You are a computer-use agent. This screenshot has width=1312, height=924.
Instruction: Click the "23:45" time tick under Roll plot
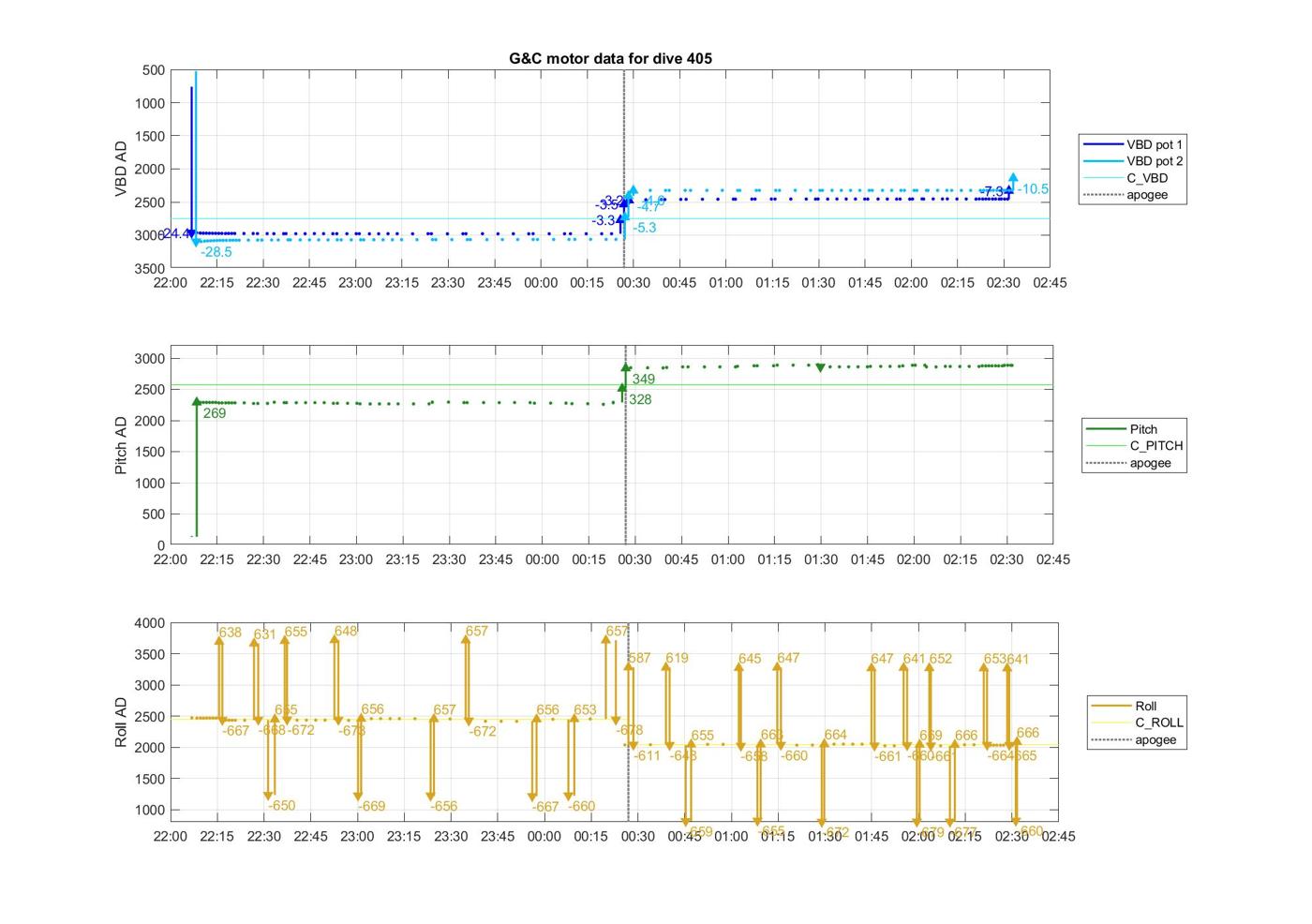(x=497, y=836)
